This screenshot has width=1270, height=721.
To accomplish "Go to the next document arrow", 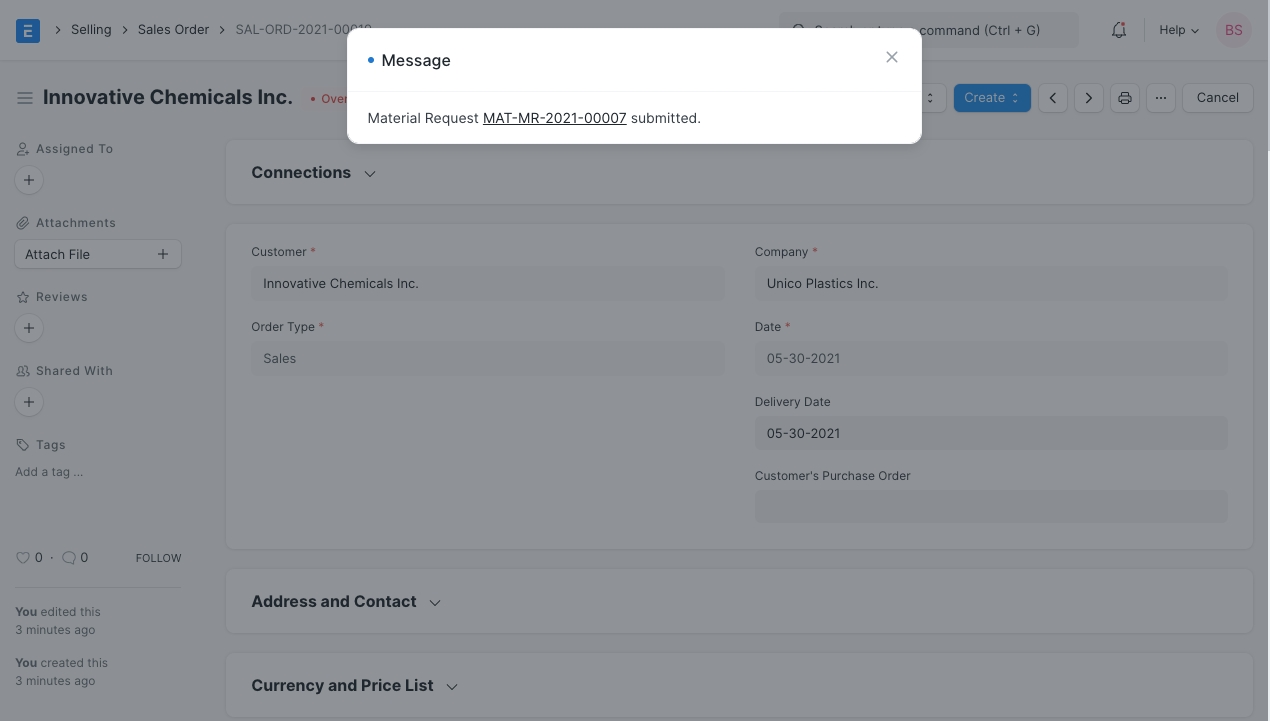I will tap(1088, 98).
